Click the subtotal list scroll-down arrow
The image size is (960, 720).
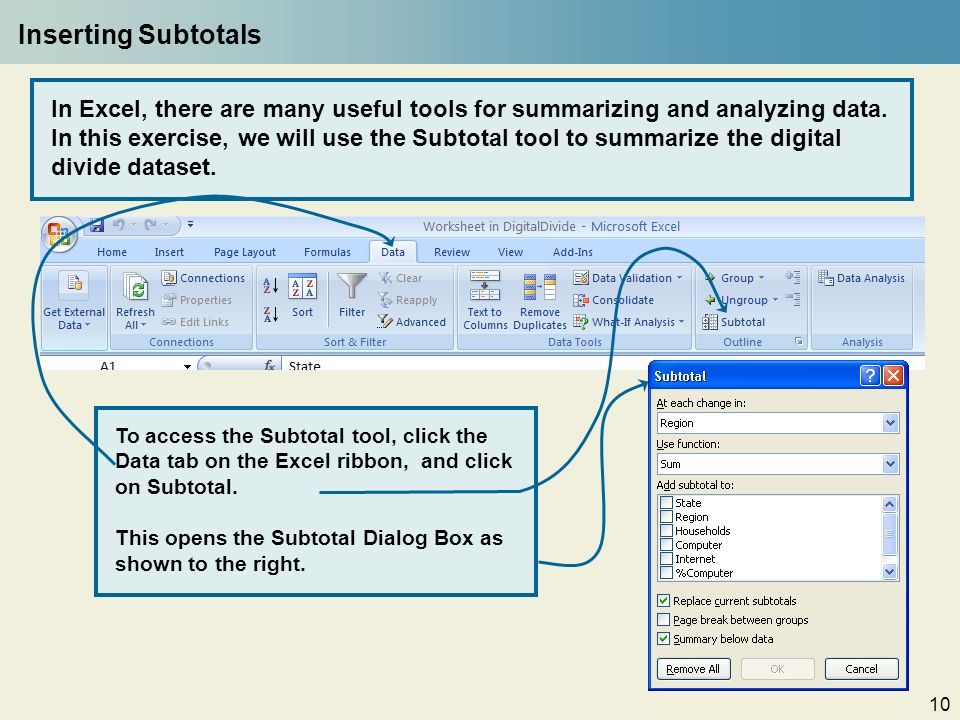(x=890, y=572)
